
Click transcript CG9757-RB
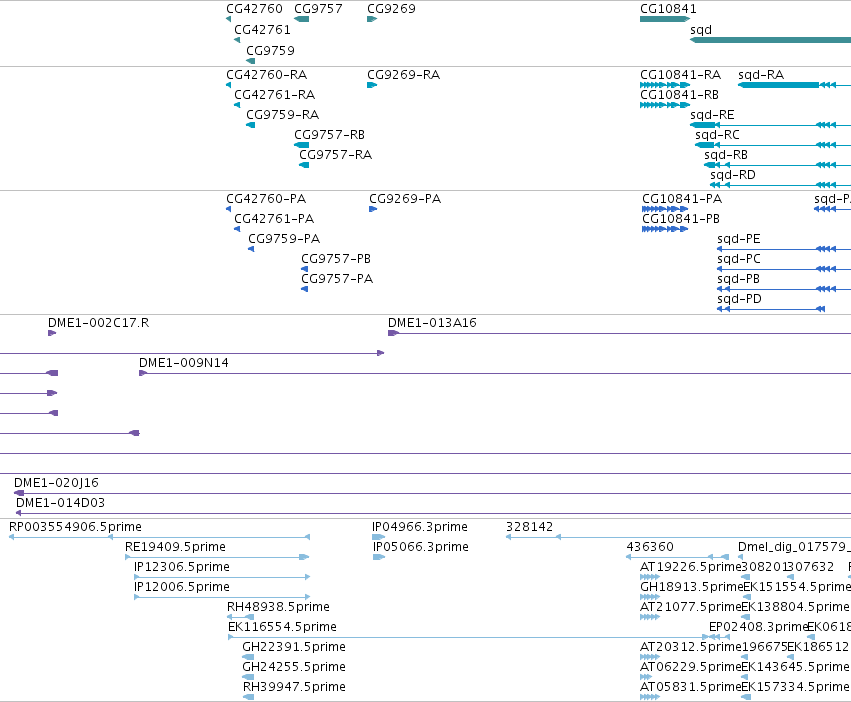329,135
